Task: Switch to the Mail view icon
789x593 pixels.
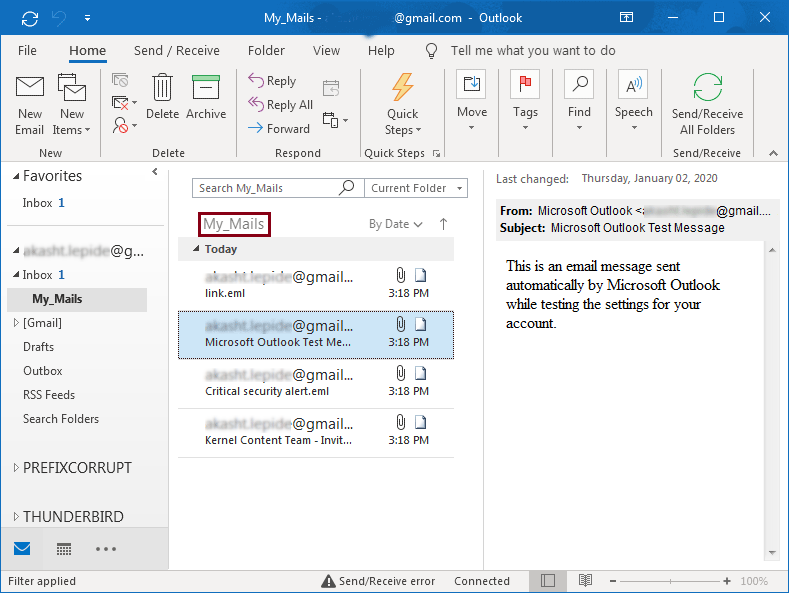Action: 22,549
